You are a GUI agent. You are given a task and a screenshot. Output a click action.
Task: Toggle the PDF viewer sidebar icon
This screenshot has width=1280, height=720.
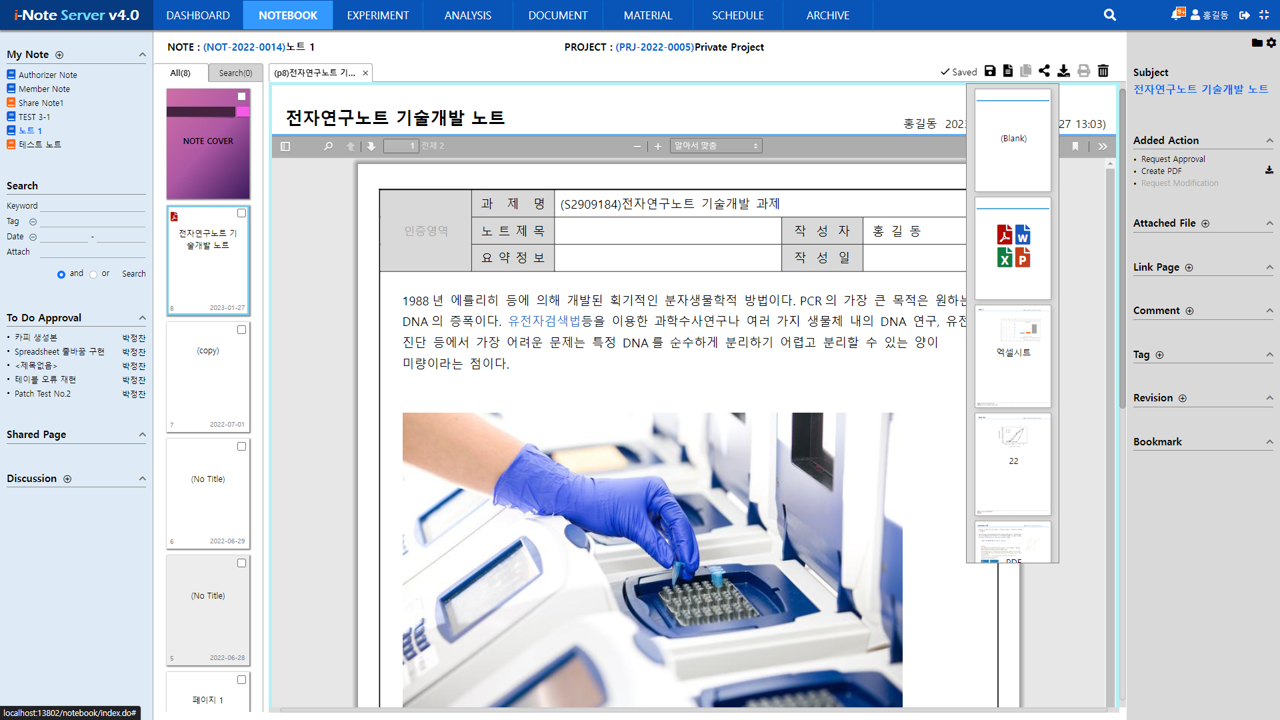pyautogui.click(x=285, y=146)
